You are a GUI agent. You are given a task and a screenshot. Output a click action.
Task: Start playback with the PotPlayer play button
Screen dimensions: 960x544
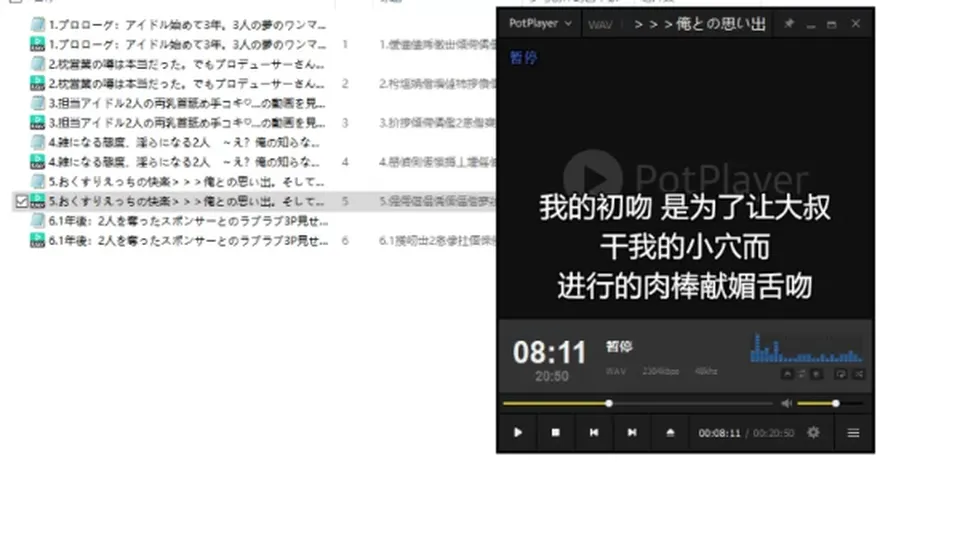point(518,433)
